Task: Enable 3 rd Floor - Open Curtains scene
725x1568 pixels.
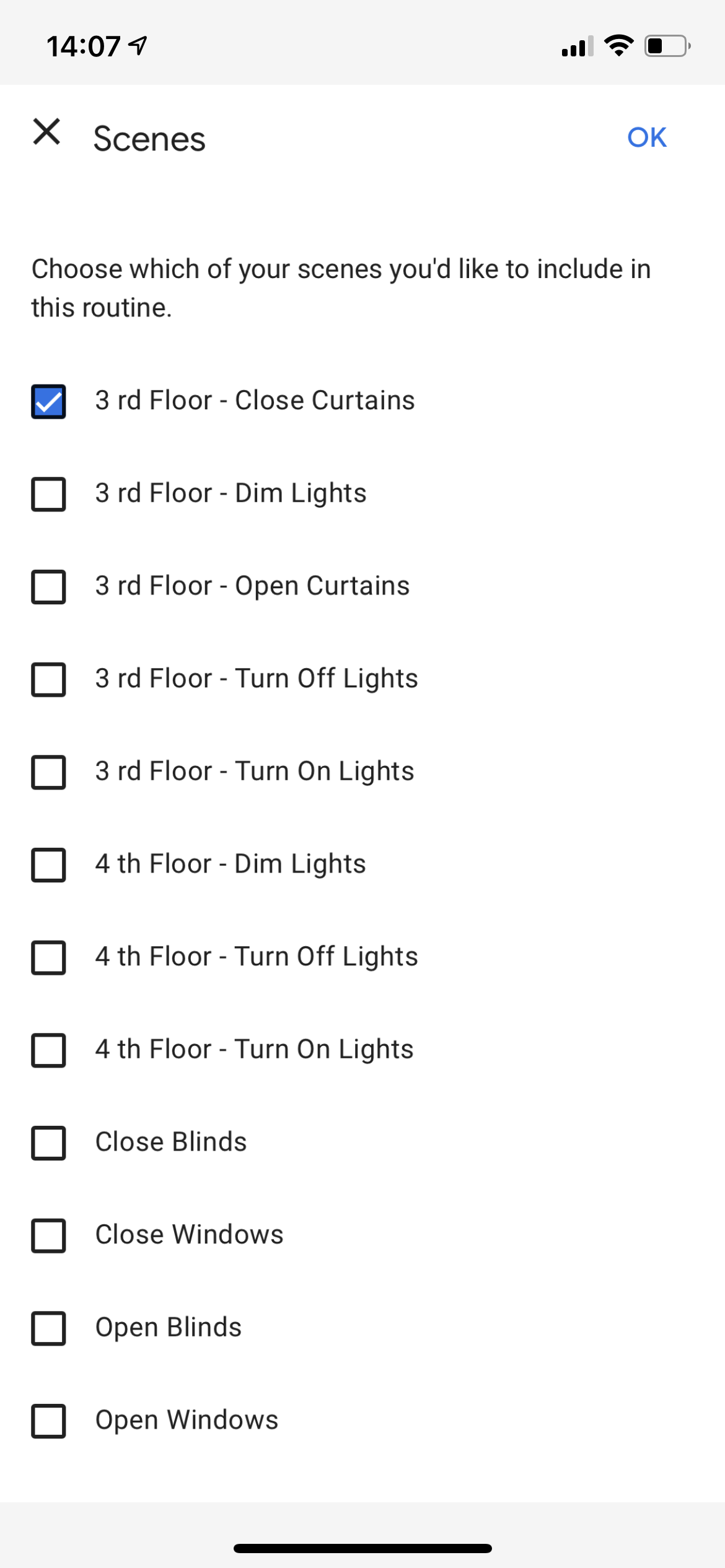Action: click(x=48, y=586)
